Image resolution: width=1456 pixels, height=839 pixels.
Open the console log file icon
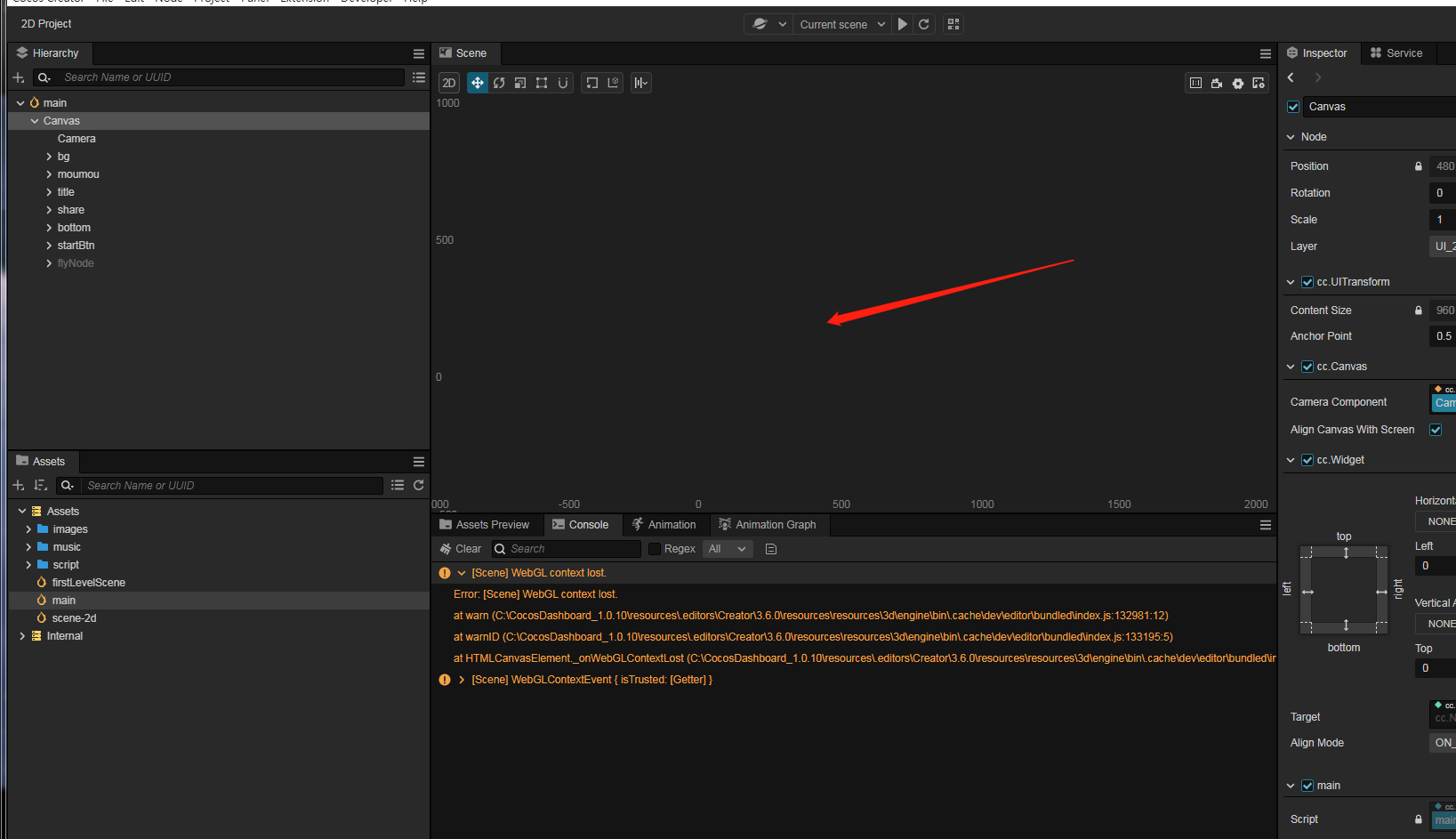[771, 549]
